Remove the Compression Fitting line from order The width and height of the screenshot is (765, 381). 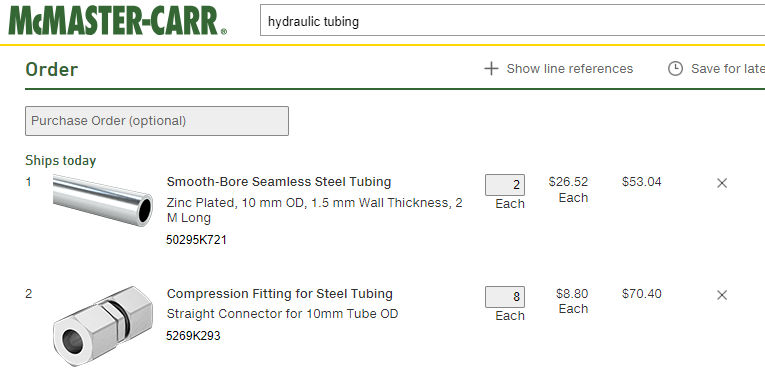[x=722, y=295]
